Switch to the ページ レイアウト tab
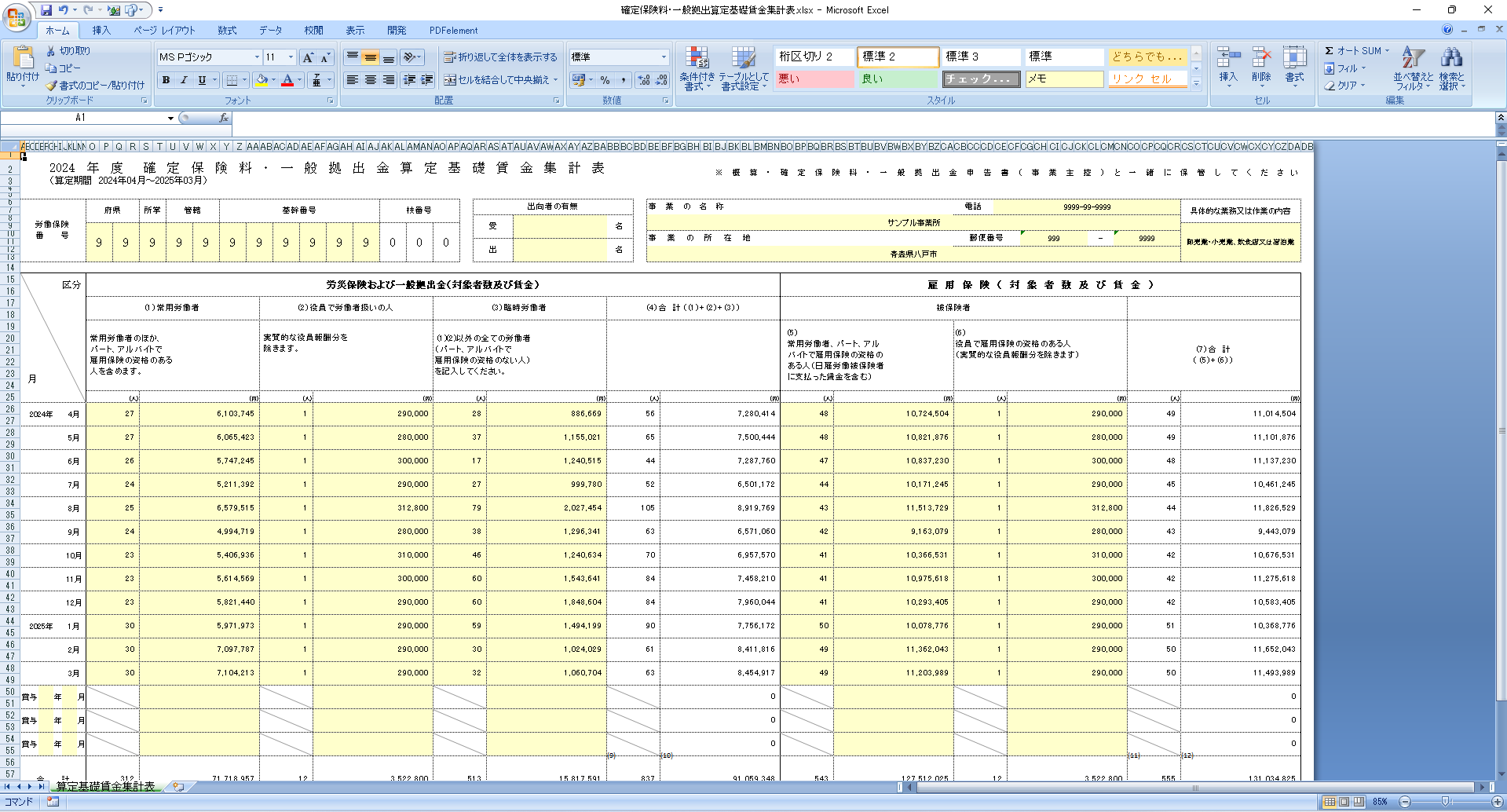Screen dimensions: 1507x812 pyautogui.click(x=164, y=31)
